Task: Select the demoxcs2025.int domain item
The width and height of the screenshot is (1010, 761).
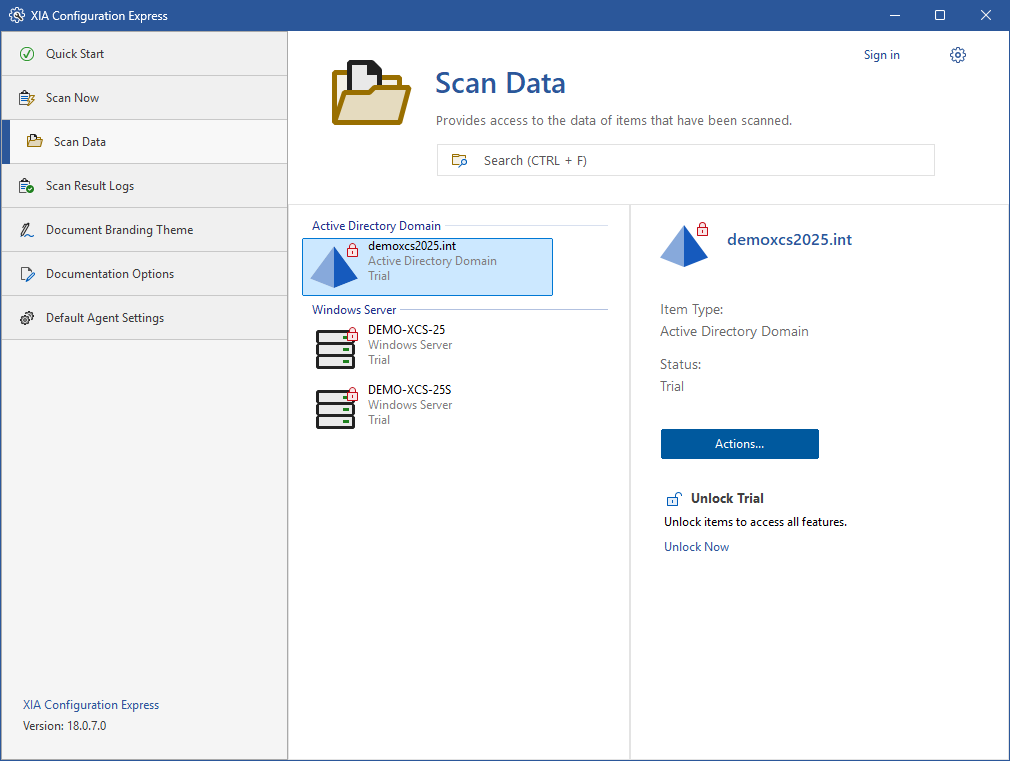Action: pos(427,267)
